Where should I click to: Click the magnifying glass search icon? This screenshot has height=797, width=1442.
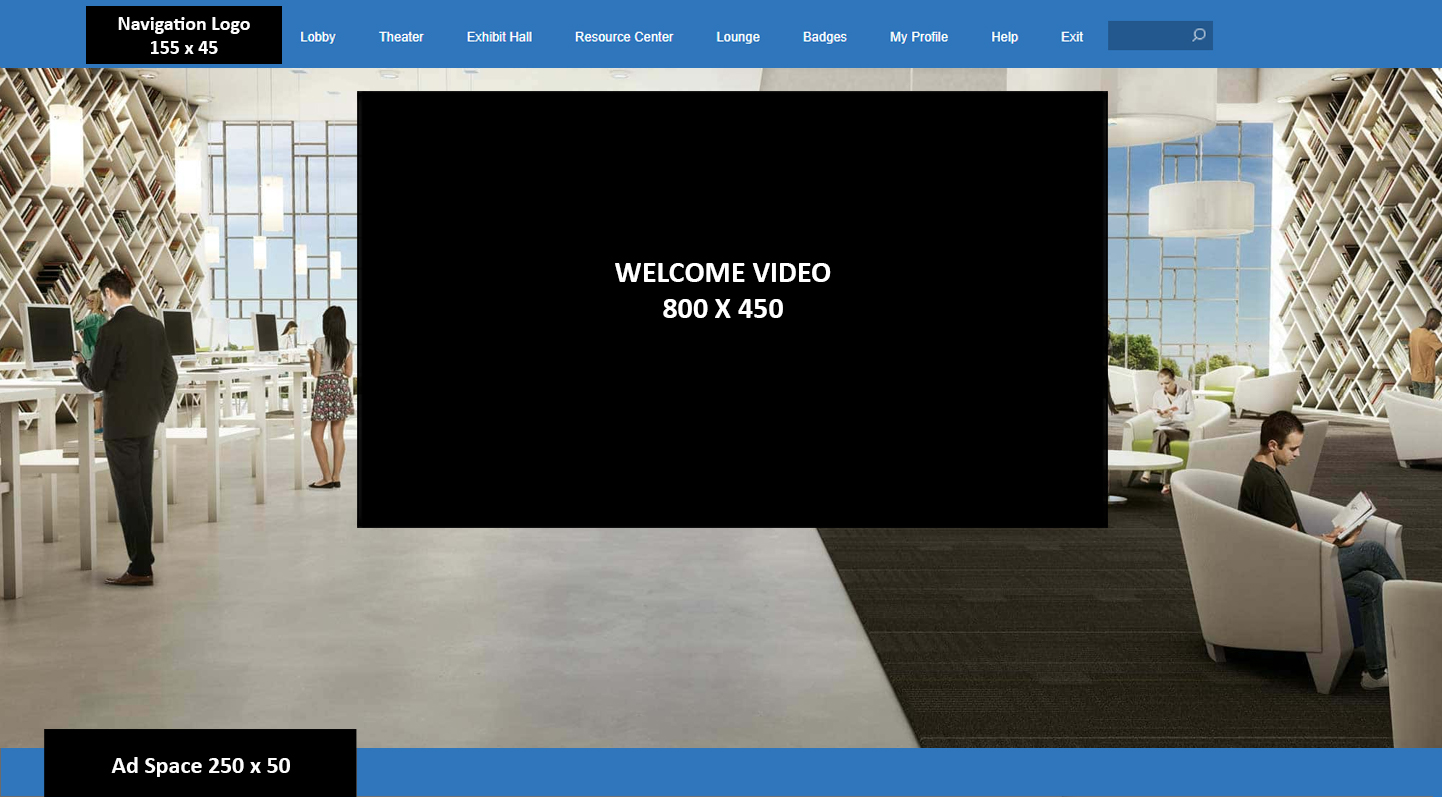pos(1199,36)
